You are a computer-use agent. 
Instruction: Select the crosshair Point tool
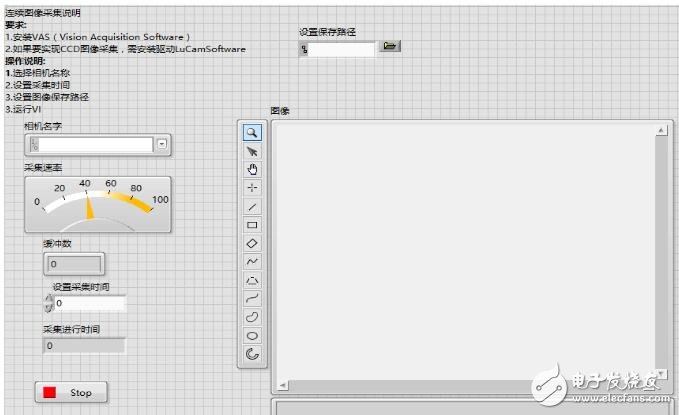pyautogui.click(x=252, y=187)
